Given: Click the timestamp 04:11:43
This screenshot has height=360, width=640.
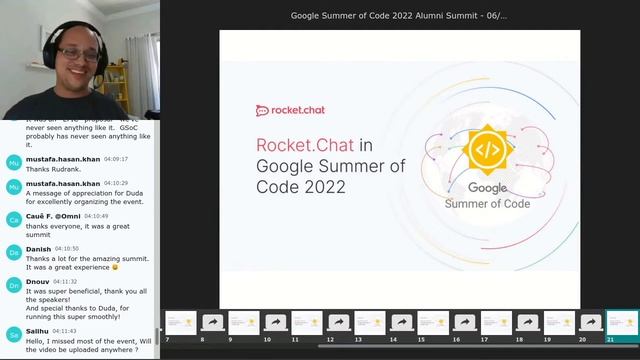Looking at the screenshot, I should (x=64, y=331).
